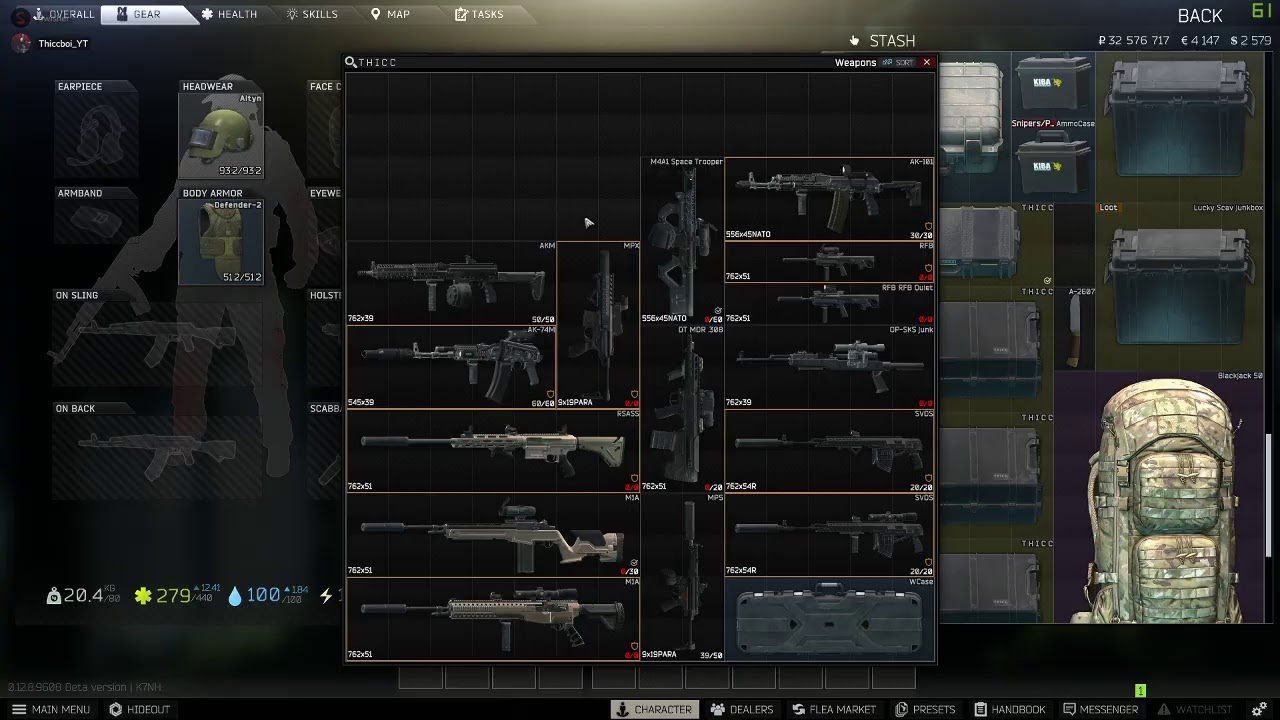
Task: Select the AK-101 rifle
Action: pyautogui.click(x=829, y=198)
